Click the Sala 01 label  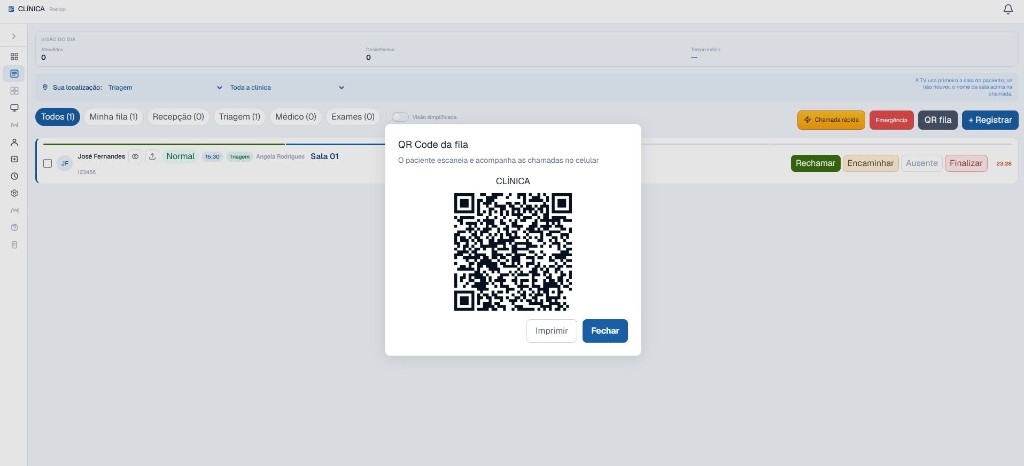(325, 157)
